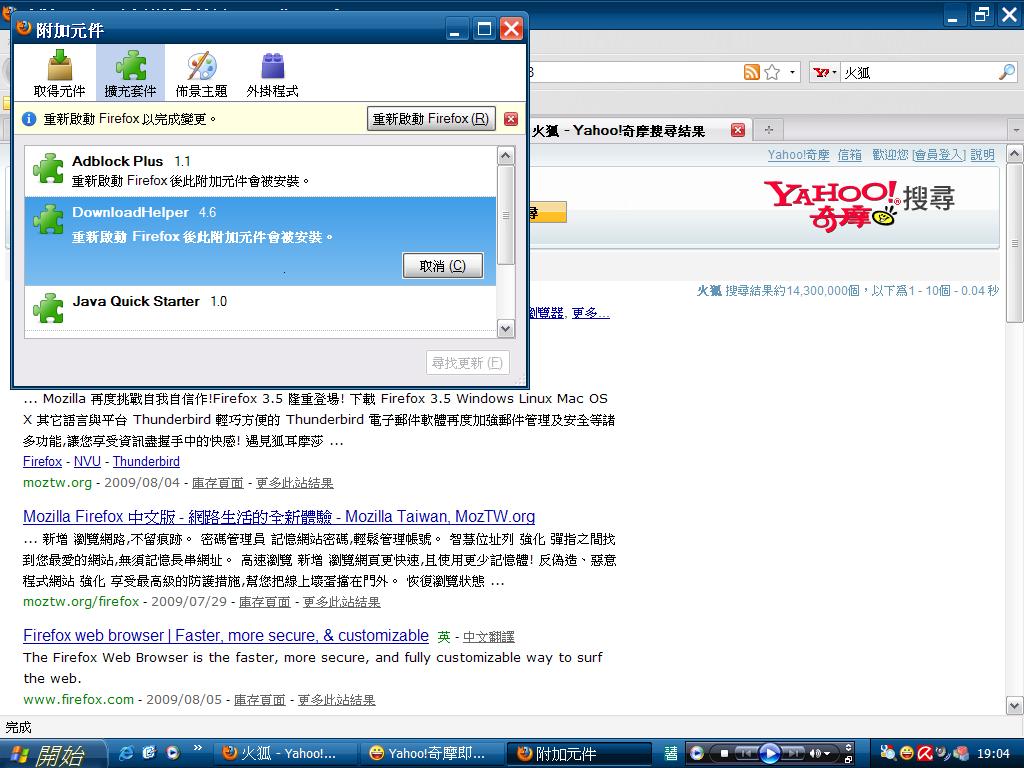This screenshot has width=1024, height=768.
Task: Dismiss the restart notification bar
Action: tap(511, 119)
